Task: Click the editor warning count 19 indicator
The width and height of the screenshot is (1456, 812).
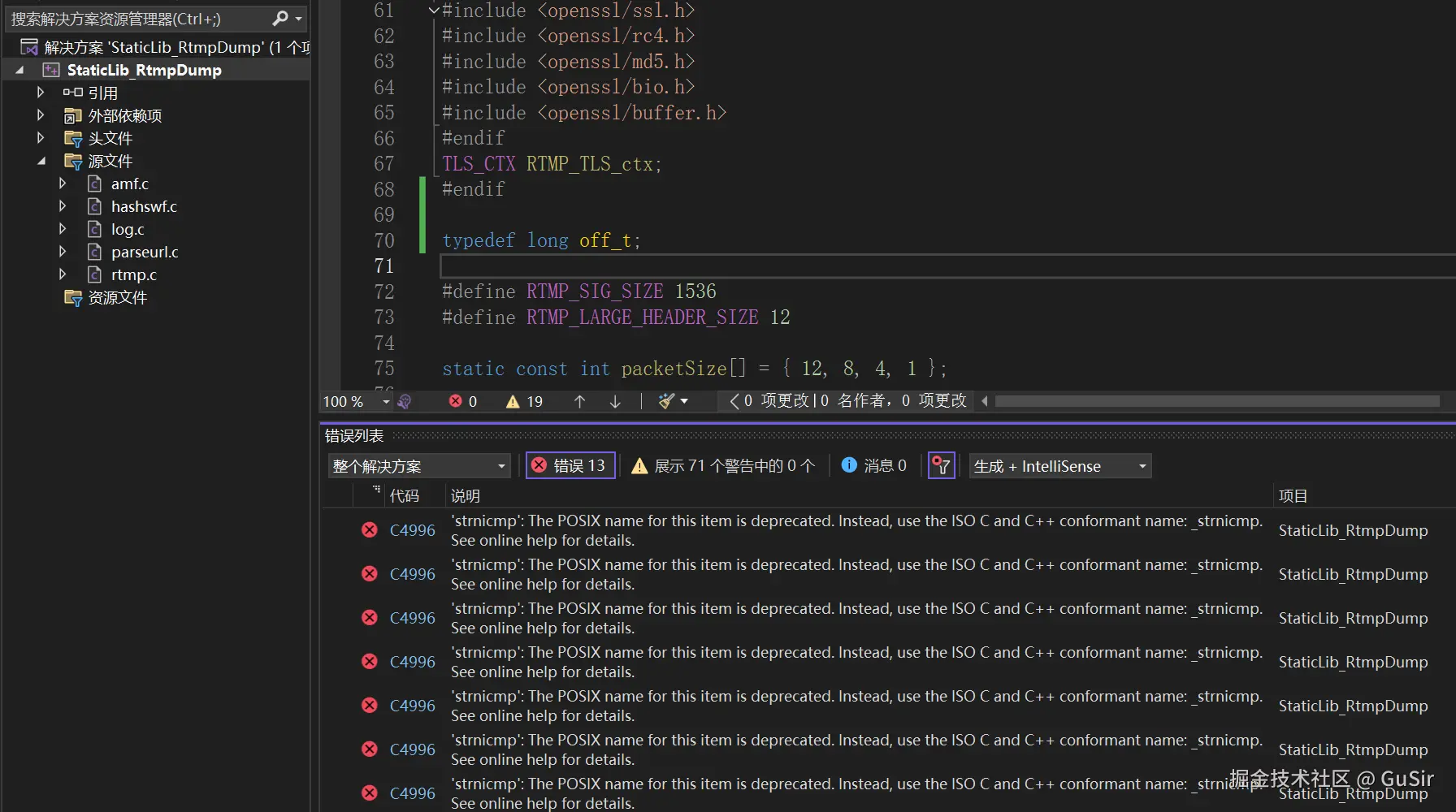Action: (x=524, y=401)
